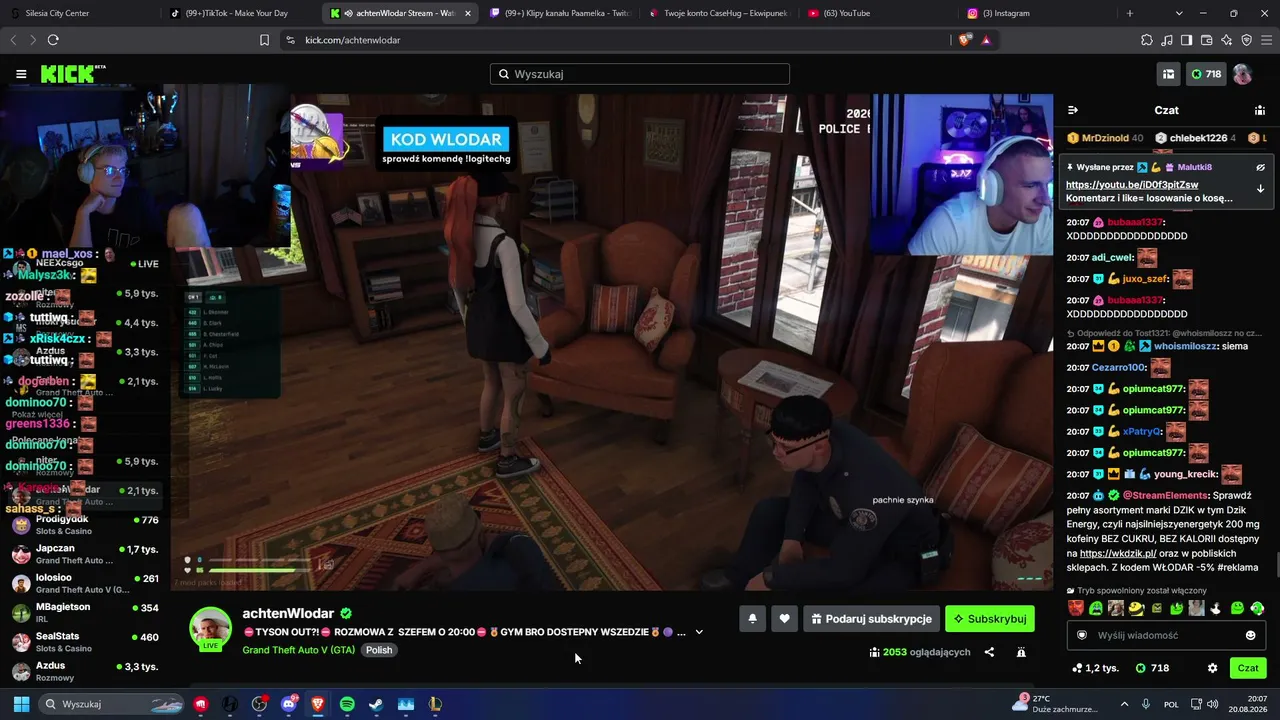This screenshot has height=720, width=1280.
Task: Open Spotify from the taskbar
Action: tap(347, 704)
